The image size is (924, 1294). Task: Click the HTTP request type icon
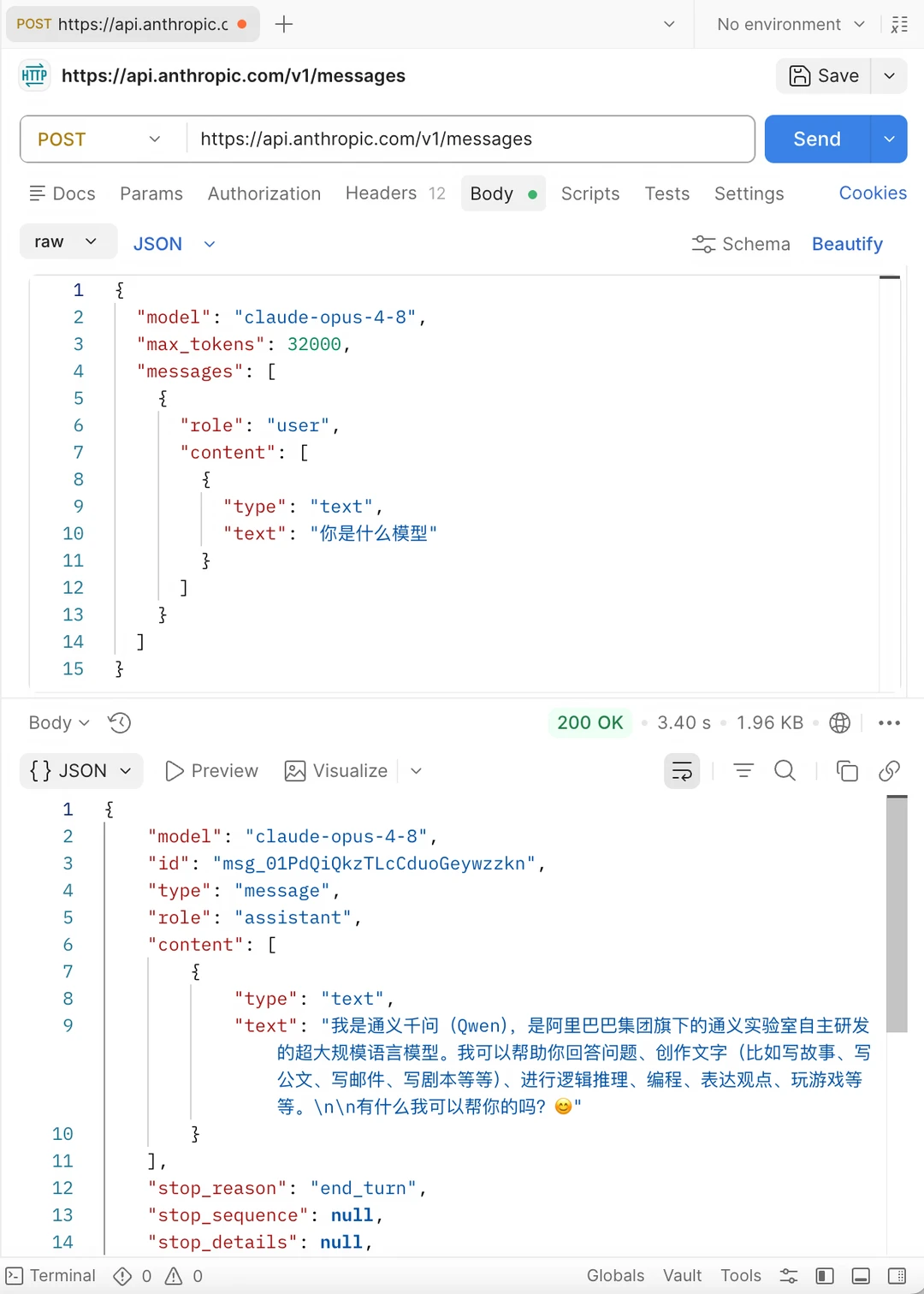coord(34,75)
